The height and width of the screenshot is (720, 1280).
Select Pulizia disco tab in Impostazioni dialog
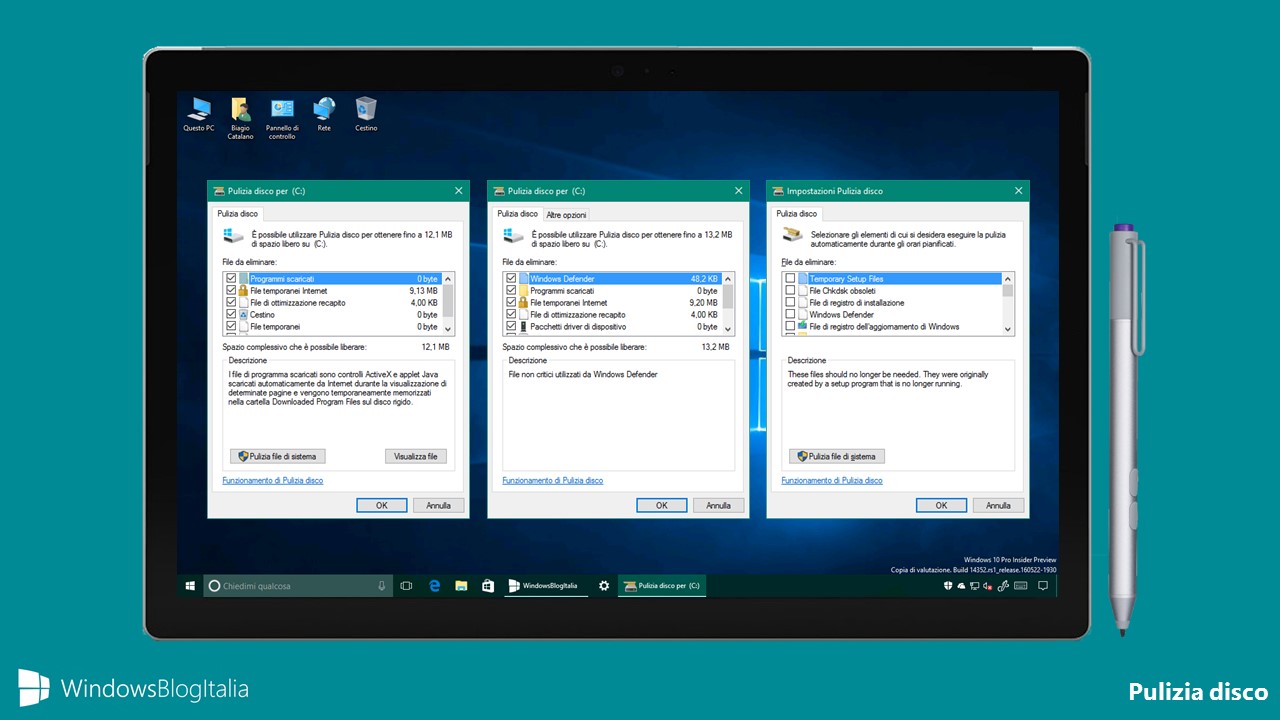(797, 214)
